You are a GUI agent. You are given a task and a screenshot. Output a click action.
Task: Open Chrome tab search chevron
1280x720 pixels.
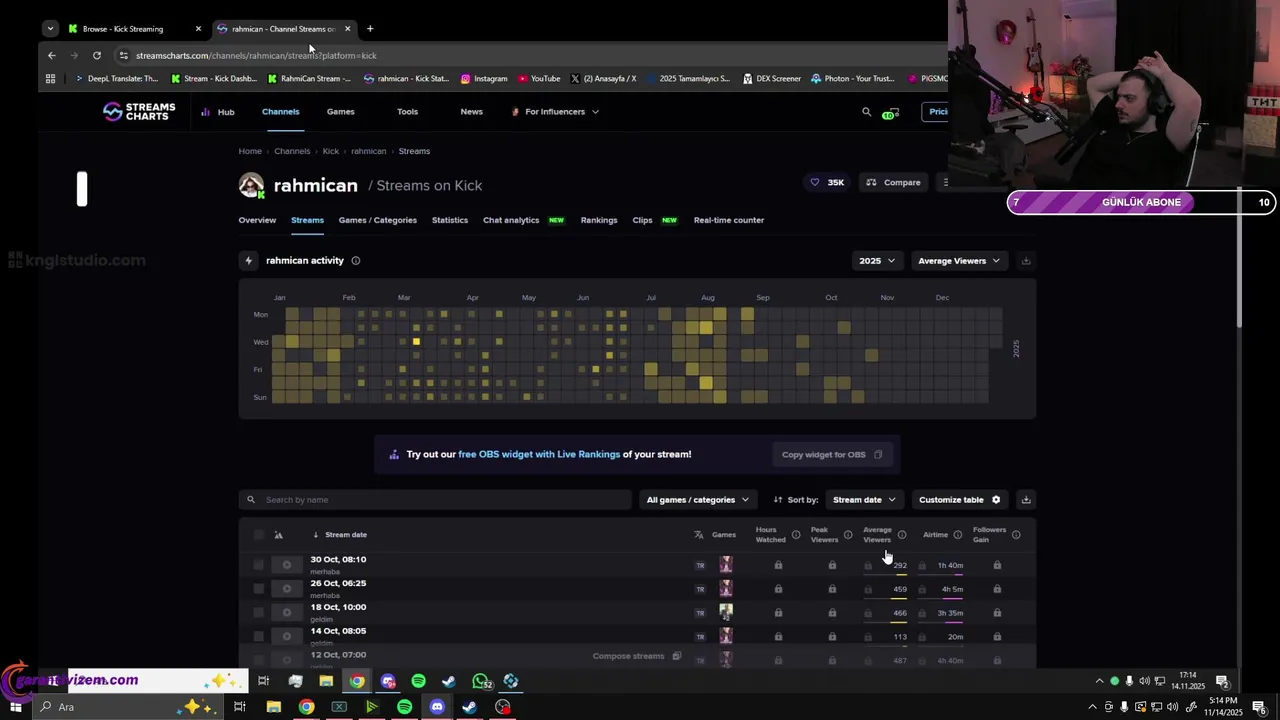[x=50, y=29]
